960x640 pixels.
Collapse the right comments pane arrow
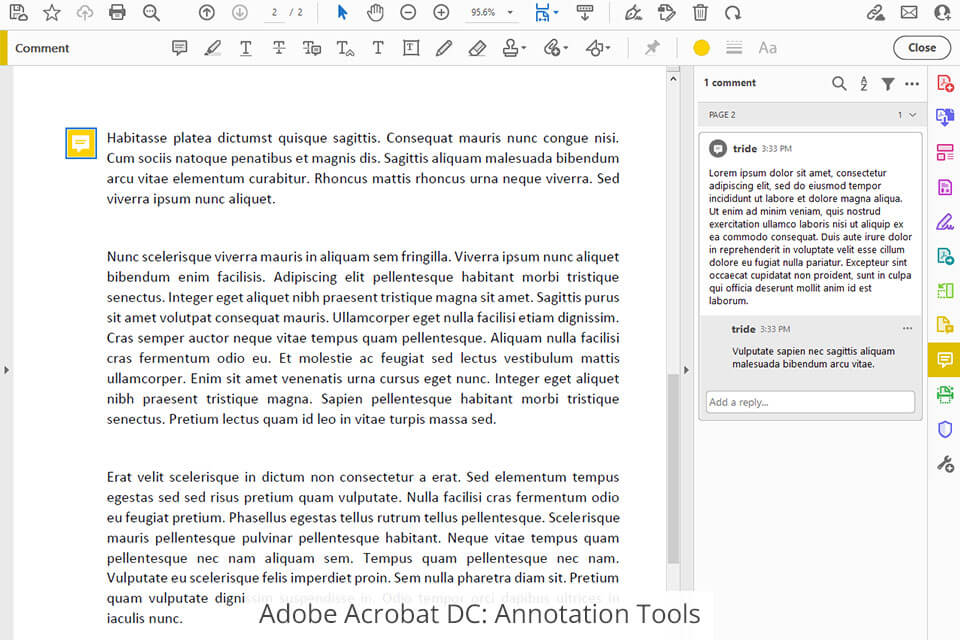686,370
